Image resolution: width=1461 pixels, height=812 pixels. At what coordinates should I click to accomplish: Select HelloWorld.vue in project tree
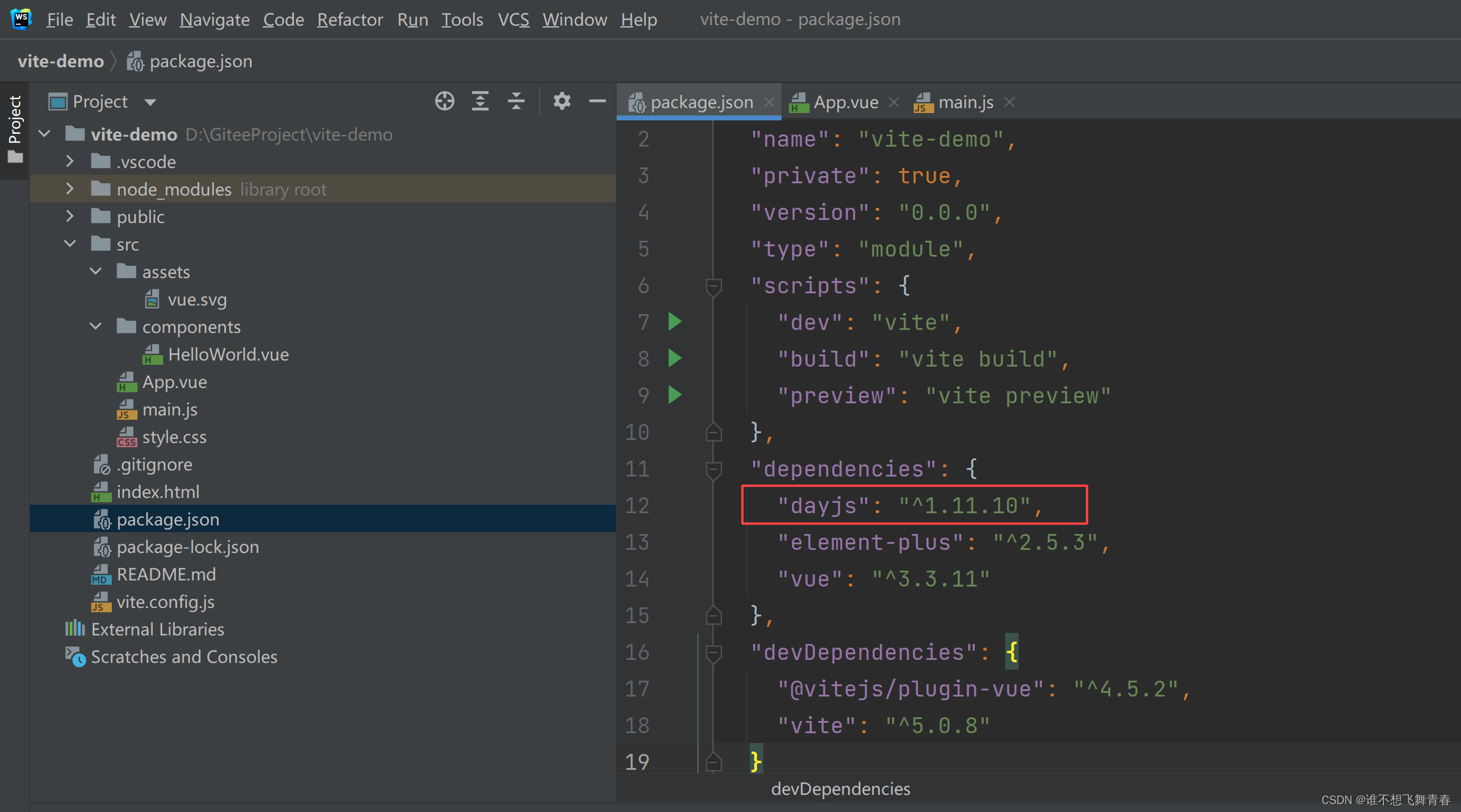click(228, 354)
